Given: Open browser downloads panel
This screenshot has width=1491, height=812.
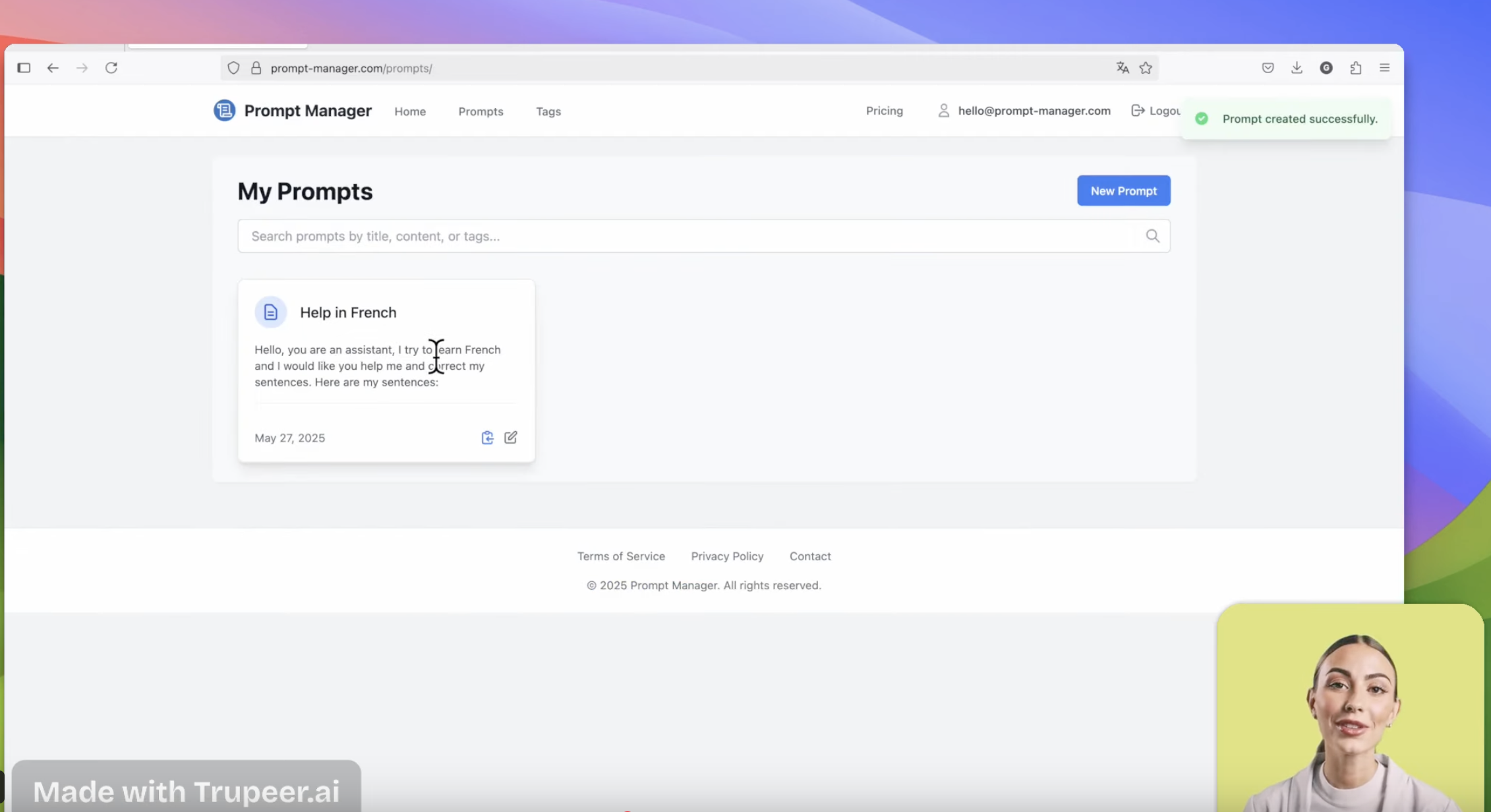Looking at the screenshot, I should [x=1297, y=68].
